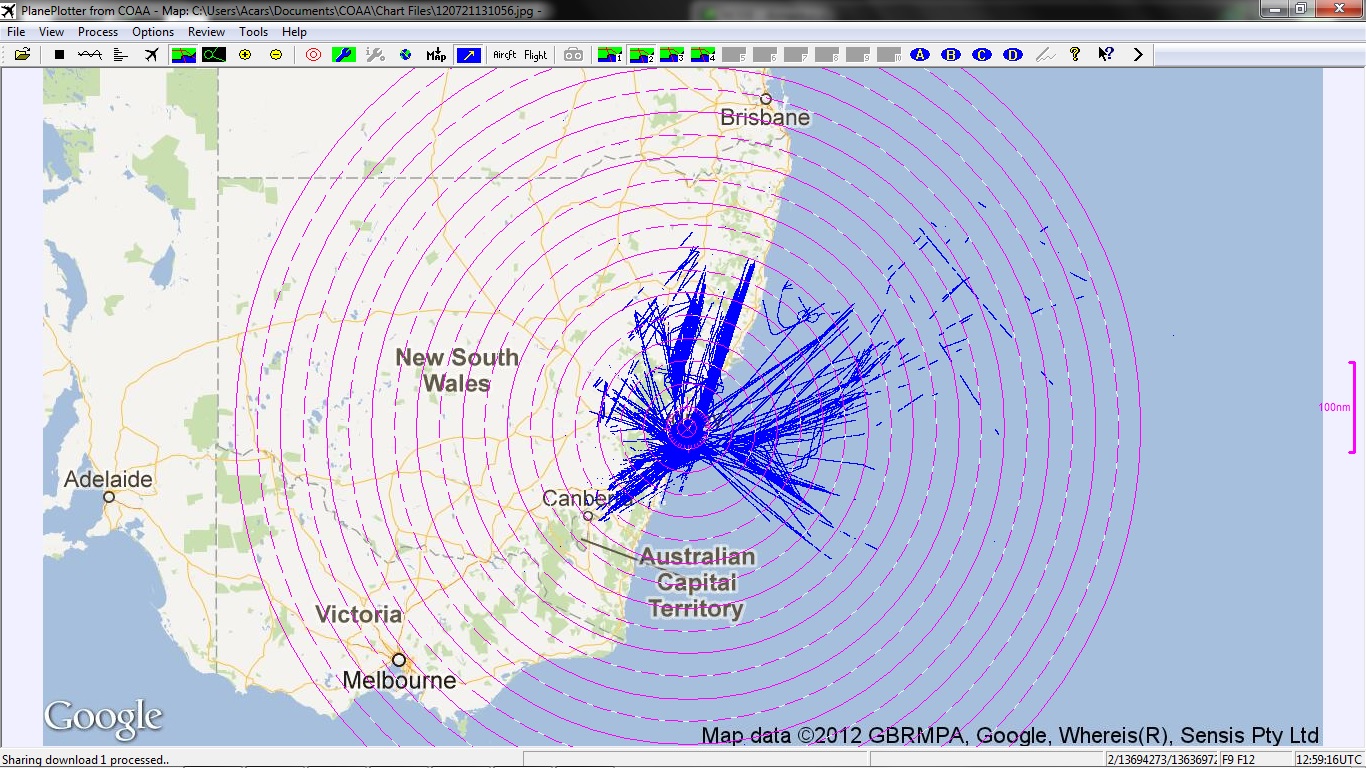Click the Aircft toolbar button
1366x768 pixels.
(x=505, y=55)
